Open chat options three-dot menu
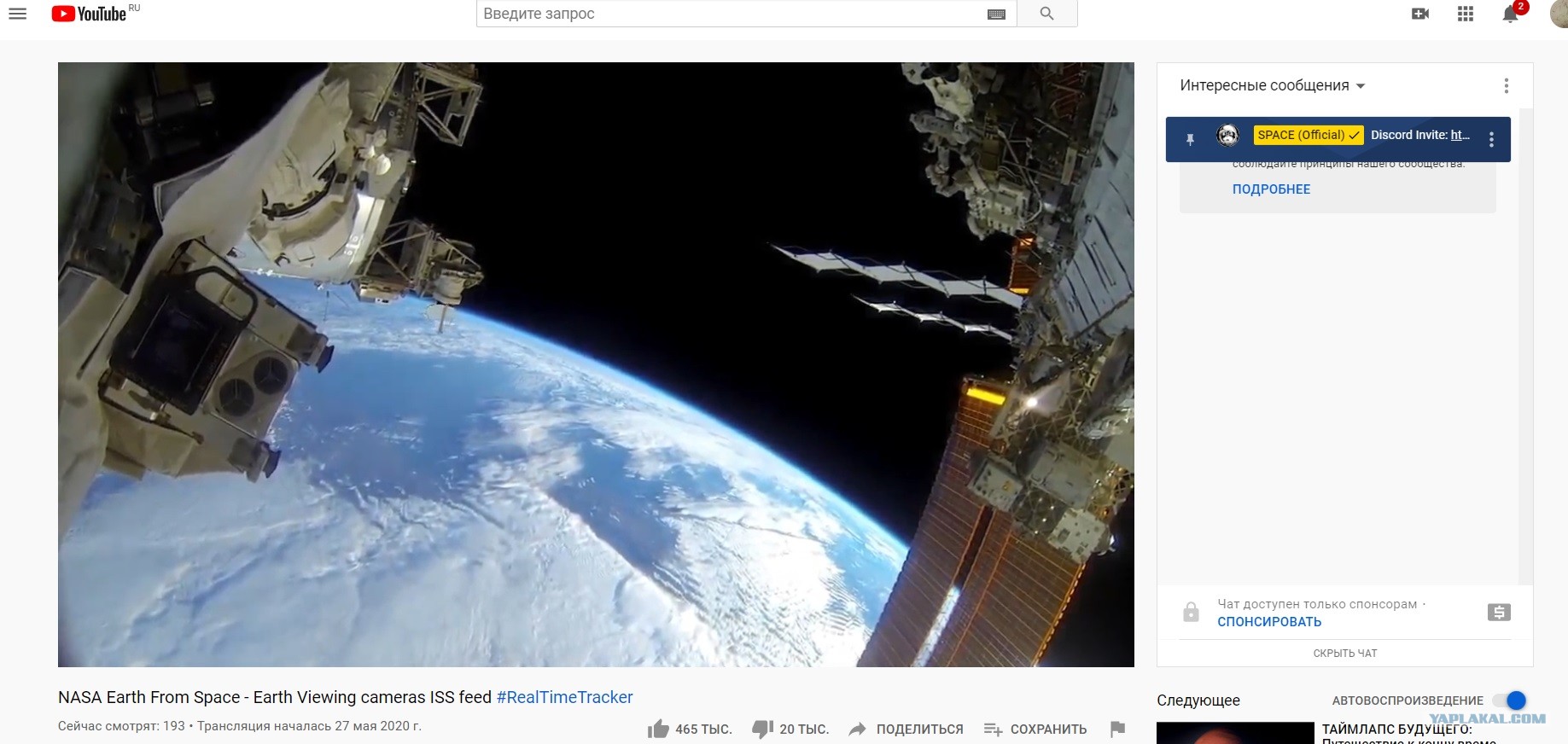The image size is (1568, 744). 1507,85
